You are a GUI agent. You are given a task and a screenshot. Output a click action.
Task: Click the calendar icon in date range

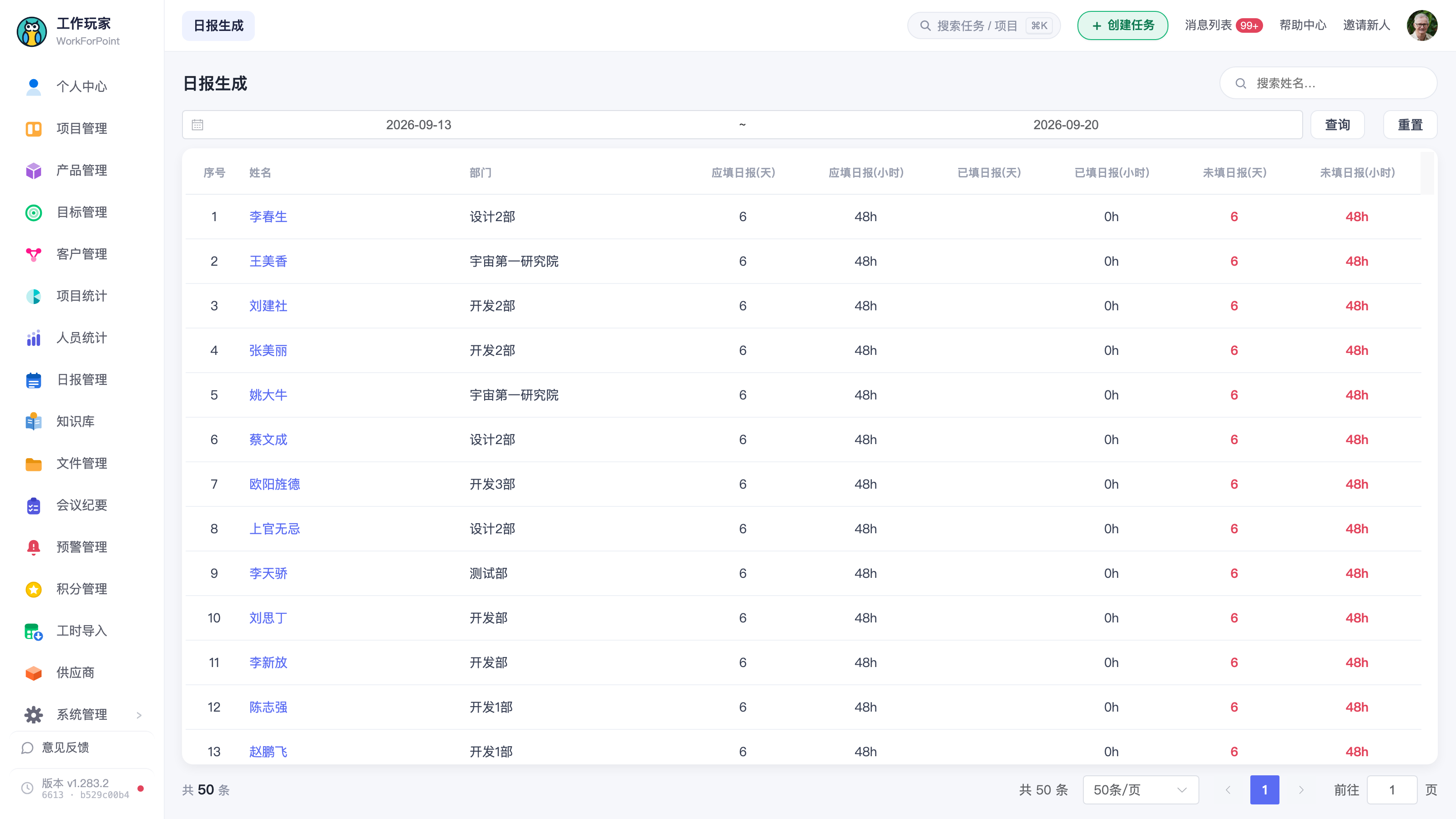197,125
